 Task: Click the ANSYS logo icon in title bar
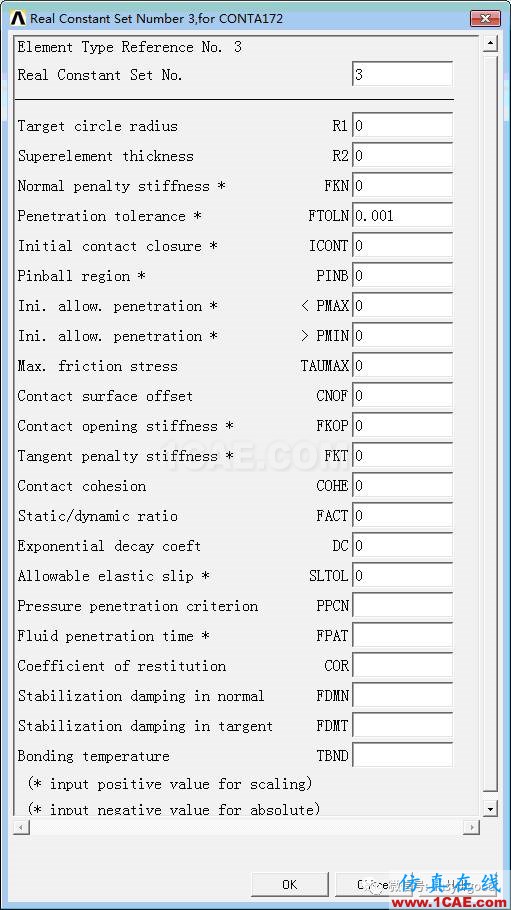tap(18, 18)
